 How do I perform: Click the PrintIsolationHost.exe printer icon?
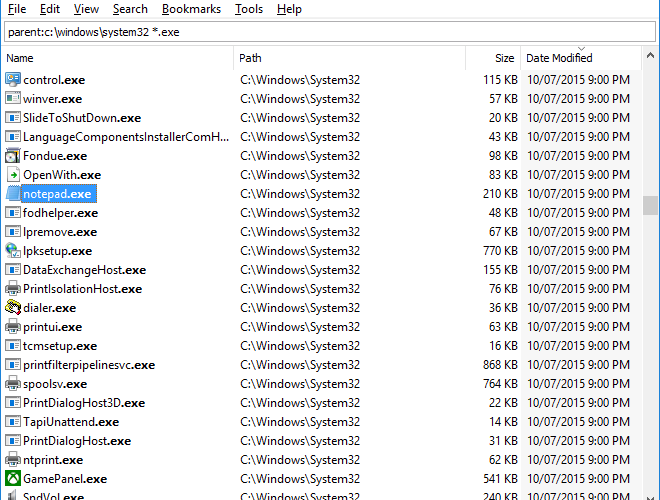(13, 289)
